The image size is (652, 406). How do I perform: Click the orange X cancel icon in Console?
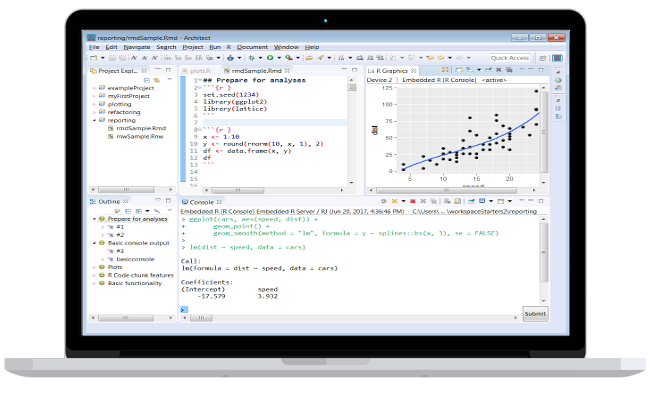pyautogui.click(x=395, y=201)
